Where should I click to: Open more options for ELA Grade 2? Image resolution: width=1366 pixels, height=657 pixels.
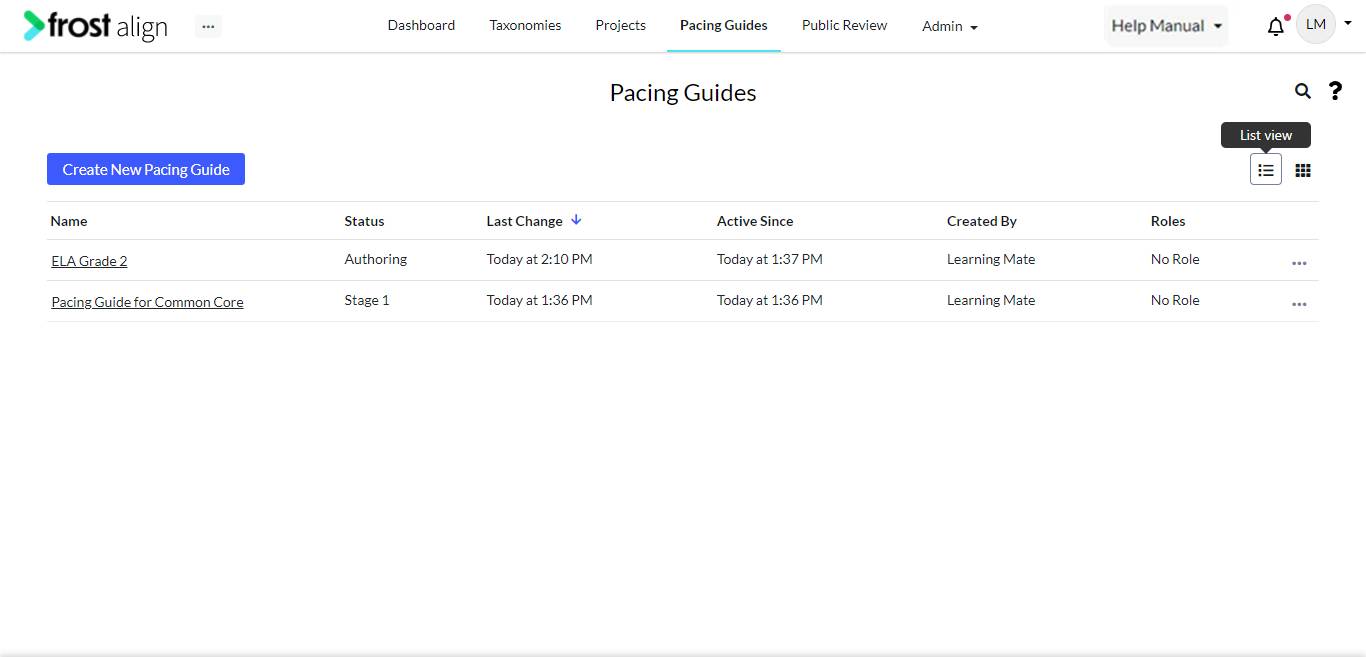(x=1299, y=263)
